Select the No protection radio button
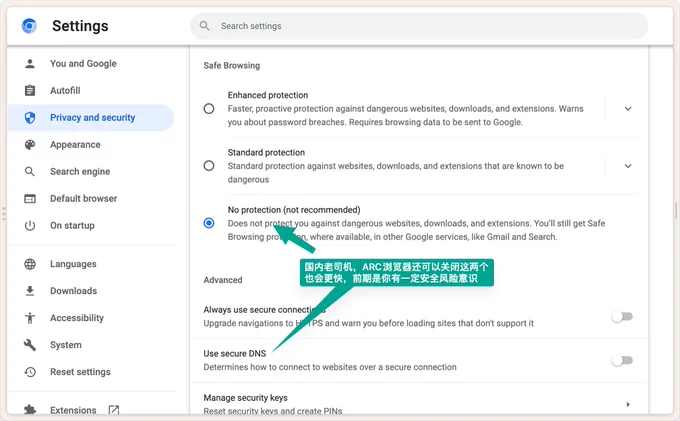680x421 pixels. coord(209,223)
